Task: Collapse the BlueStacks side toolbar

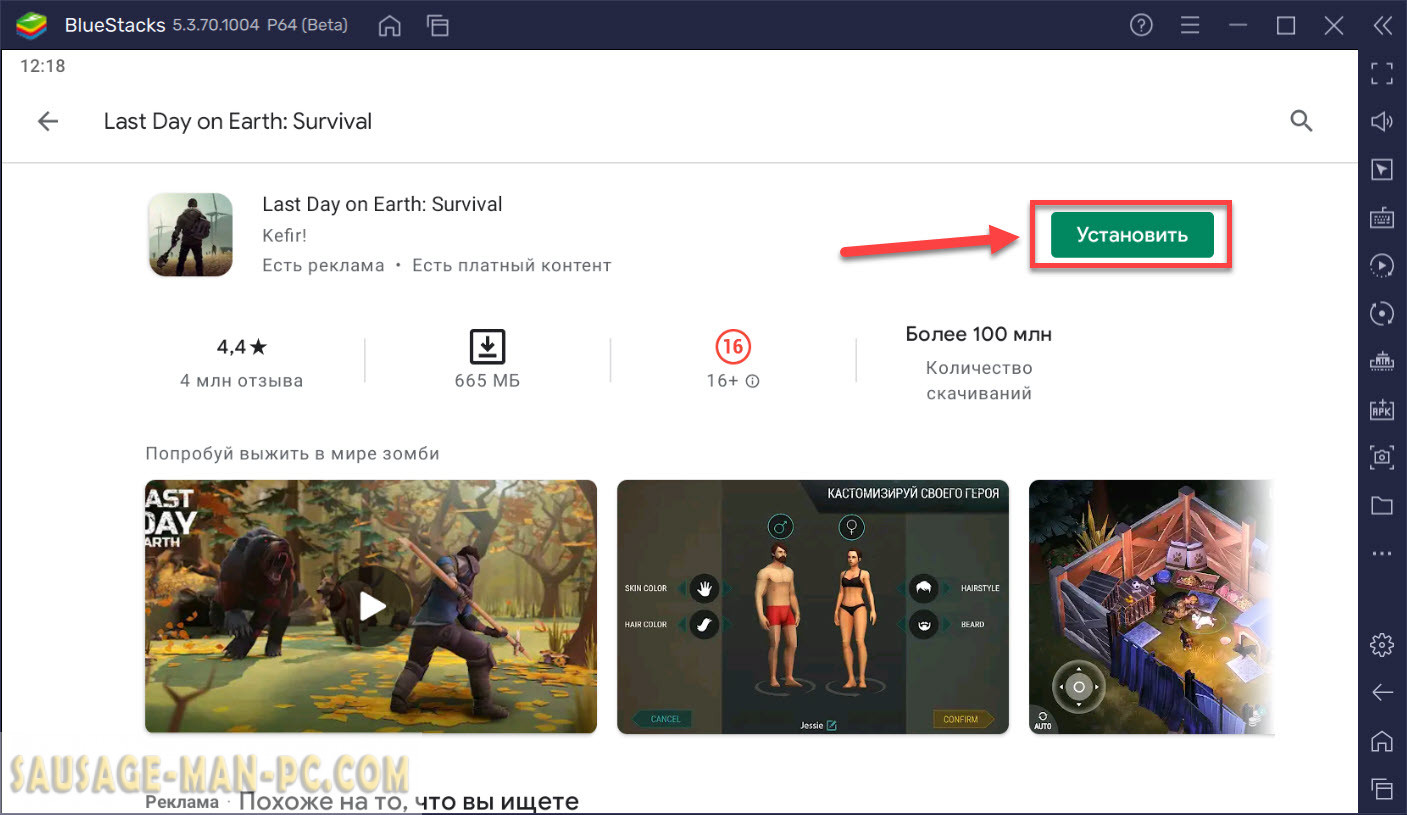Action: coord(1382,26)
